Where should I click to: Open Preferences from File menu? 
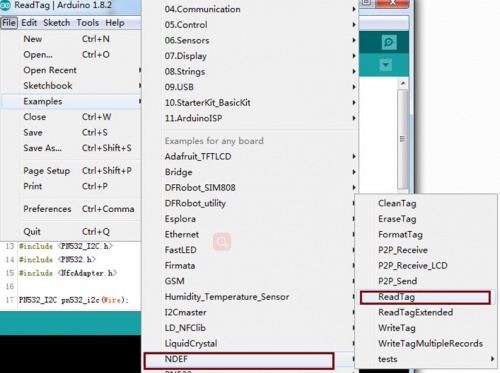71,209
